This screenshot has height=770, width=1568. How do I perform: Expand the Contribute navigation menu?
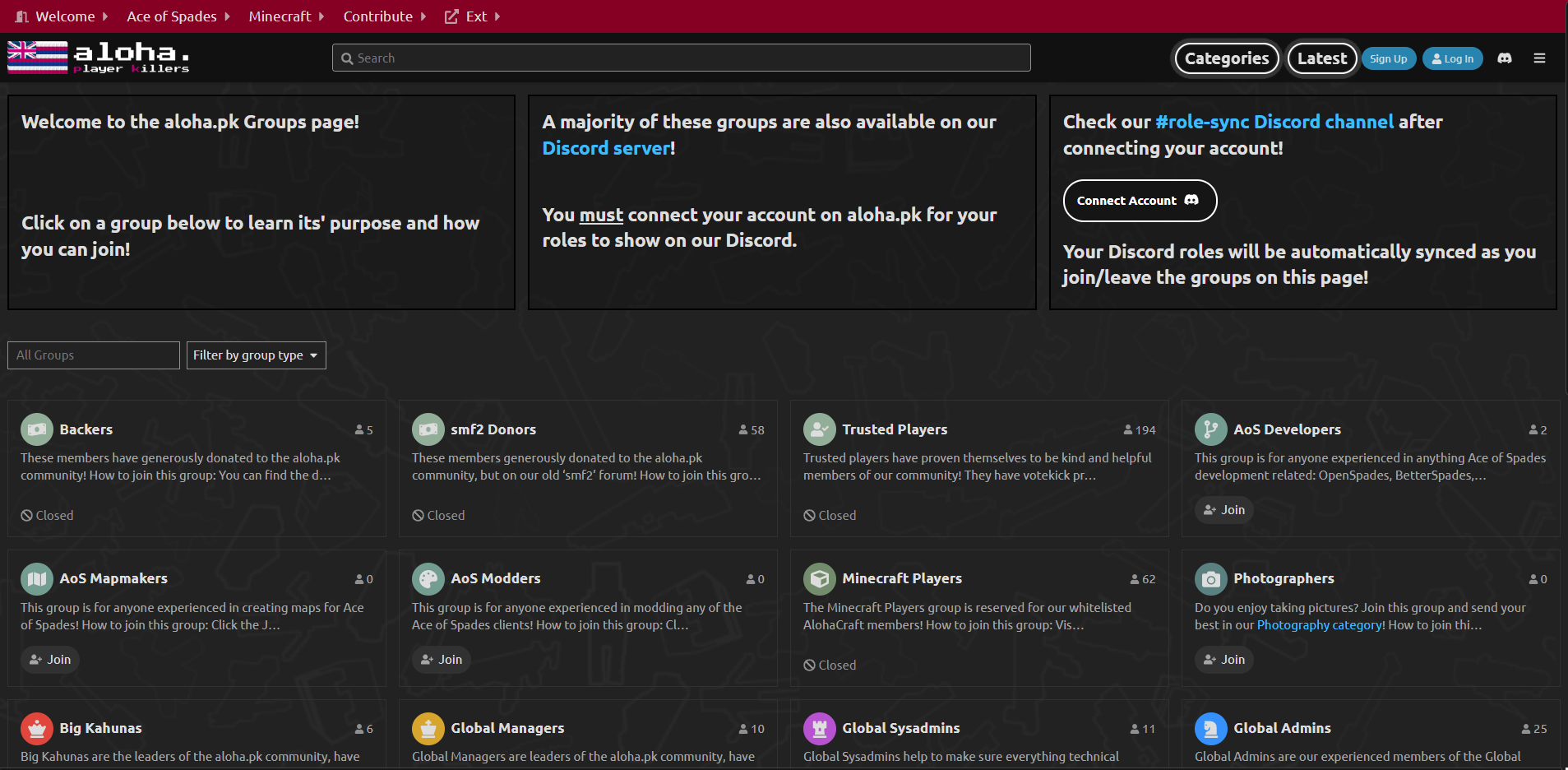pyautogui.click(x=385, y=16)
